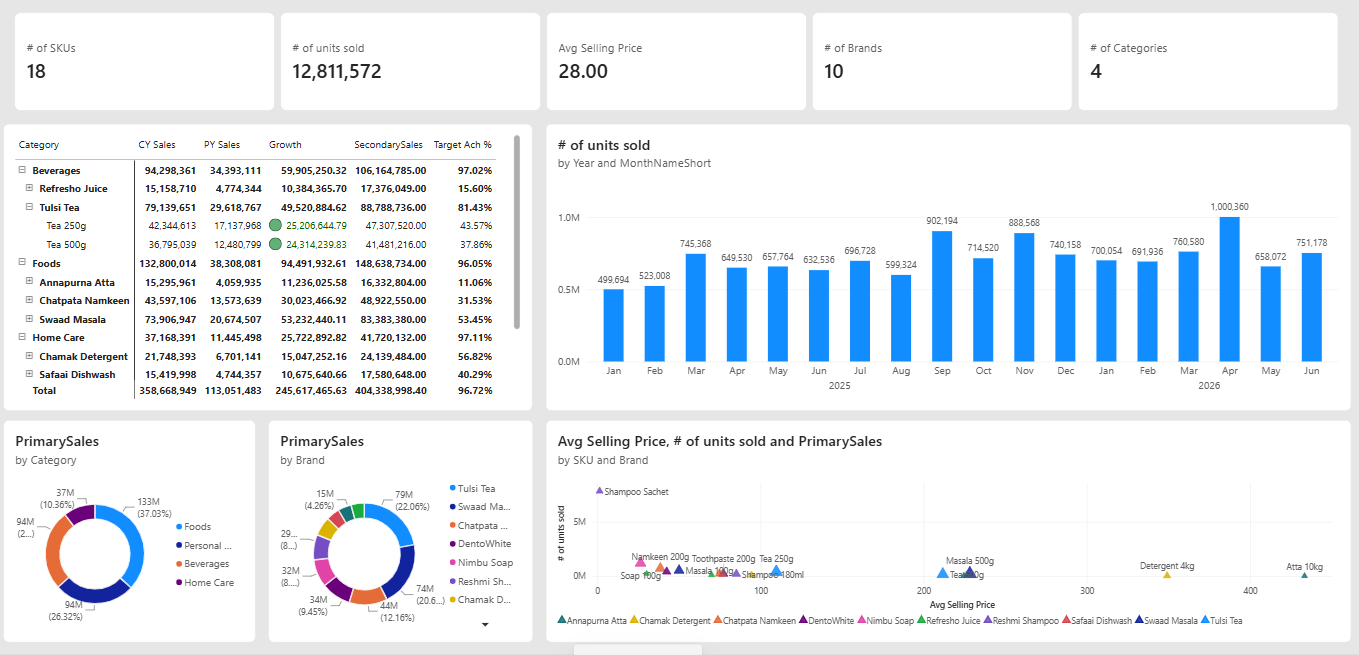Viewport: 1359px width, 655px height.
Task: Expand the Safaai Dishwash row
Action: [x=29, y=375]
